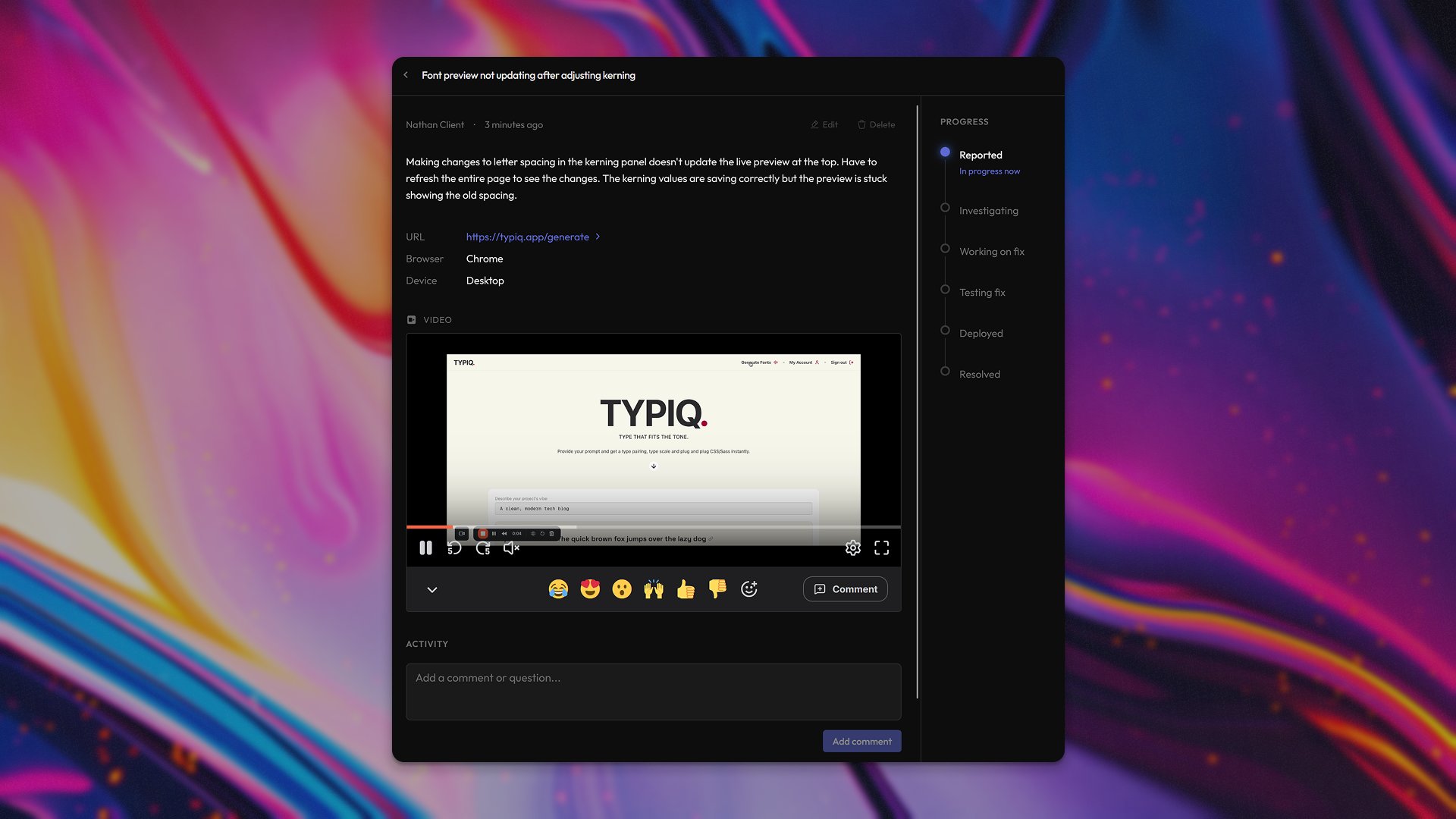Skip back 5 seconds in the video

point(454,548)
